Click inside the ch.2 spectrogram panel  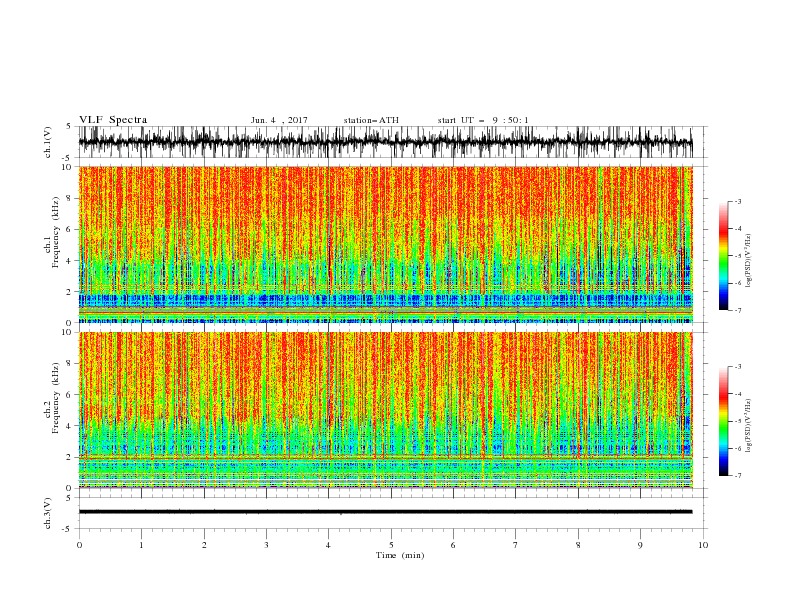pyautogui.click(x=385, y=410)
